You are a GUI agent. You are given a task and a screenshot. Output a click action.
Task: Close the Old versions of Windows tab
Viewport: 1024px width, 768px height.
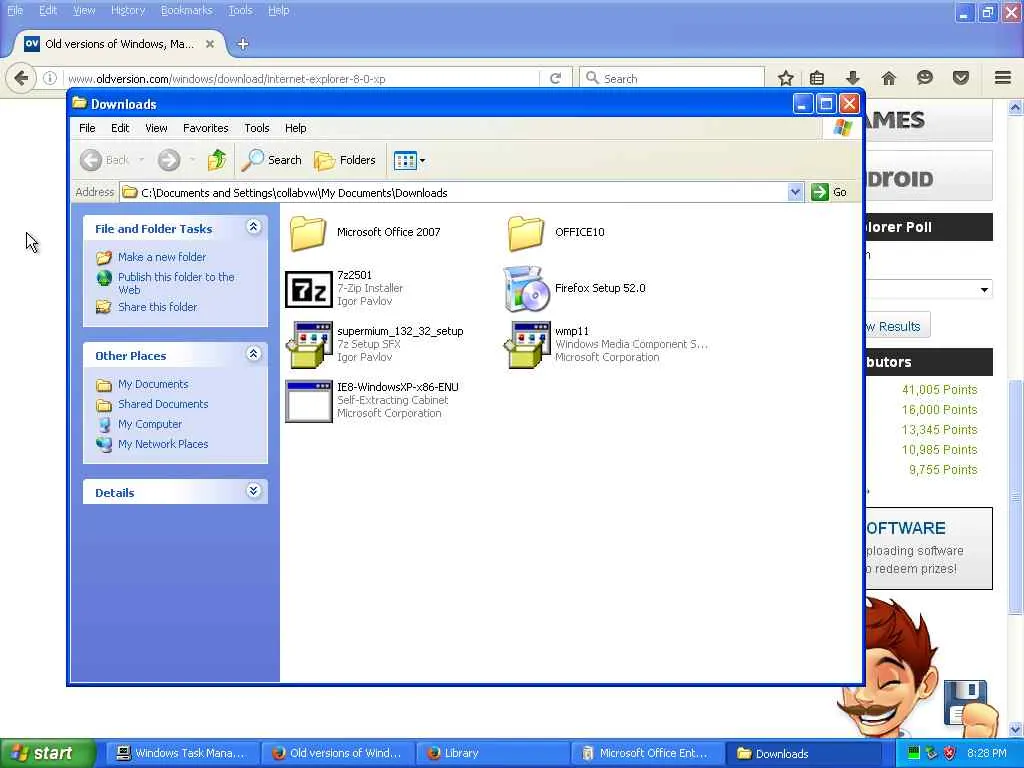(210, 44)
